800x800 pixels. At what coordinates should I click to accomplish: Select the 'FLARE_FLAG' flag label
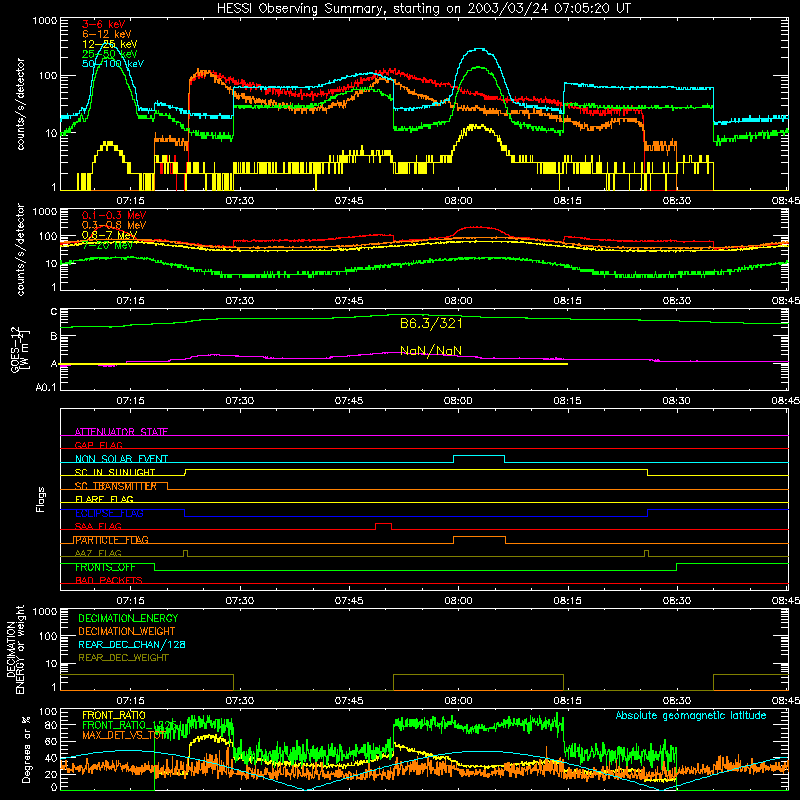104,499
